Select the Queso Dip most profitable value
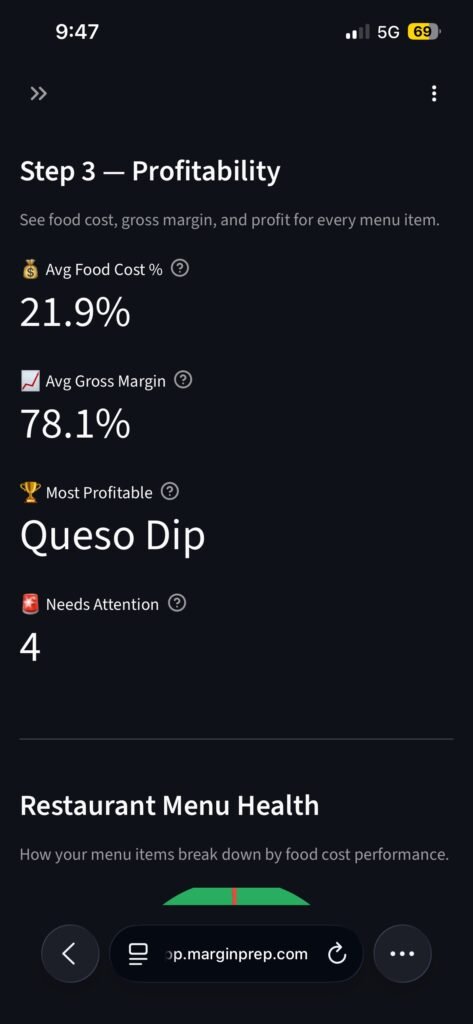 112,536
